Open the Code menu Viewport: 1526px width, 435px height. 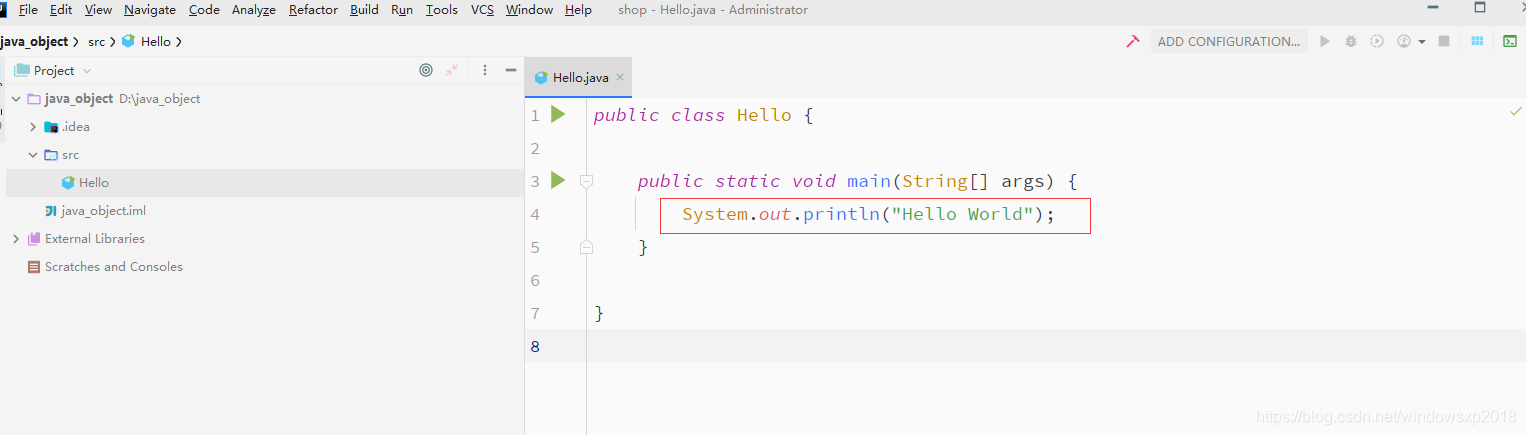pos(204,10)
